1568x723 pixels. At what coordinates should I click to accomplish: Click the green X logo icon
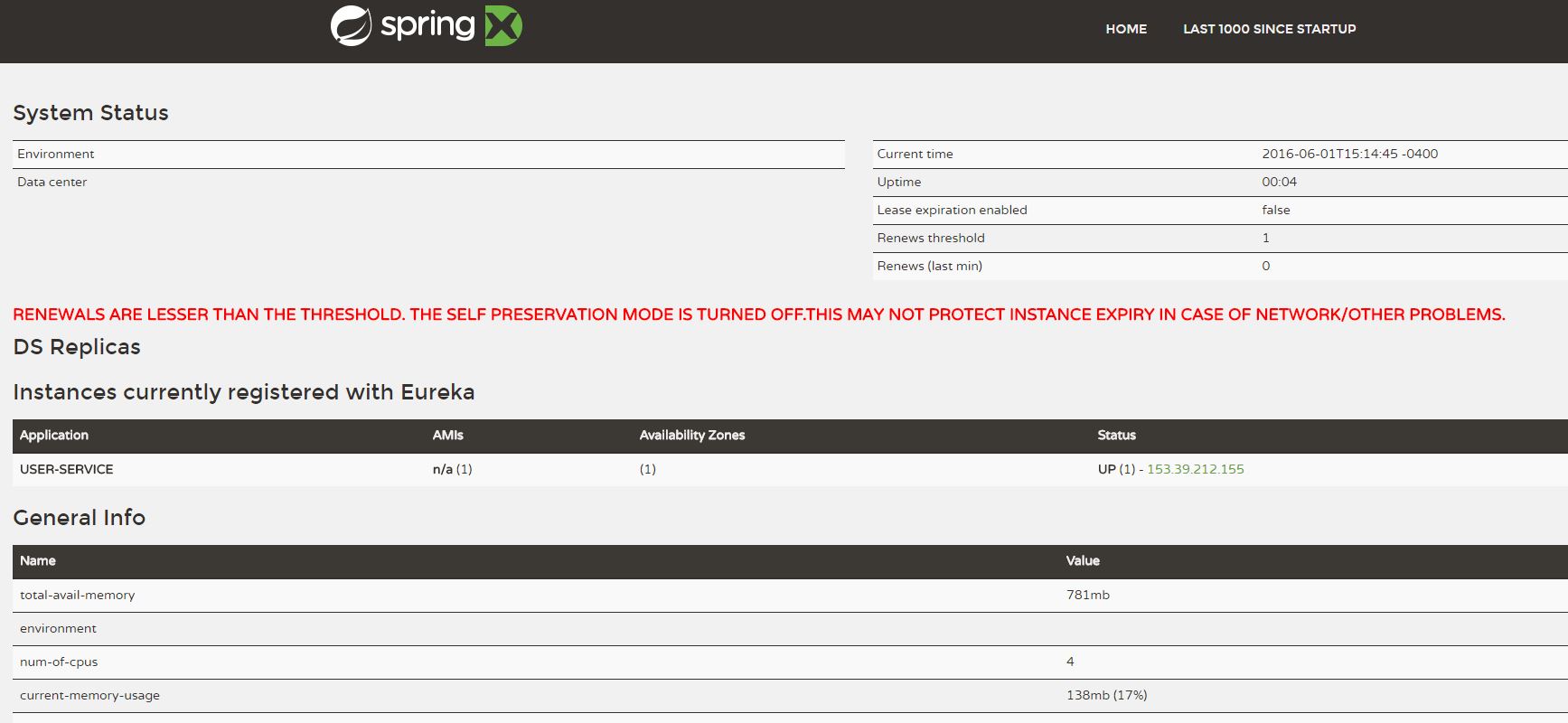coord(503,26)
